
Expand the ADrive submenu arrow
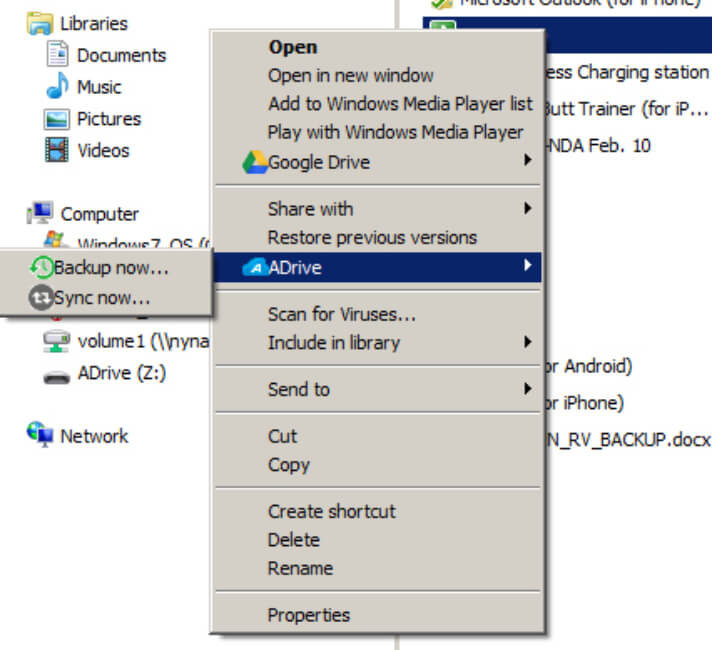[x=527, y=265]
